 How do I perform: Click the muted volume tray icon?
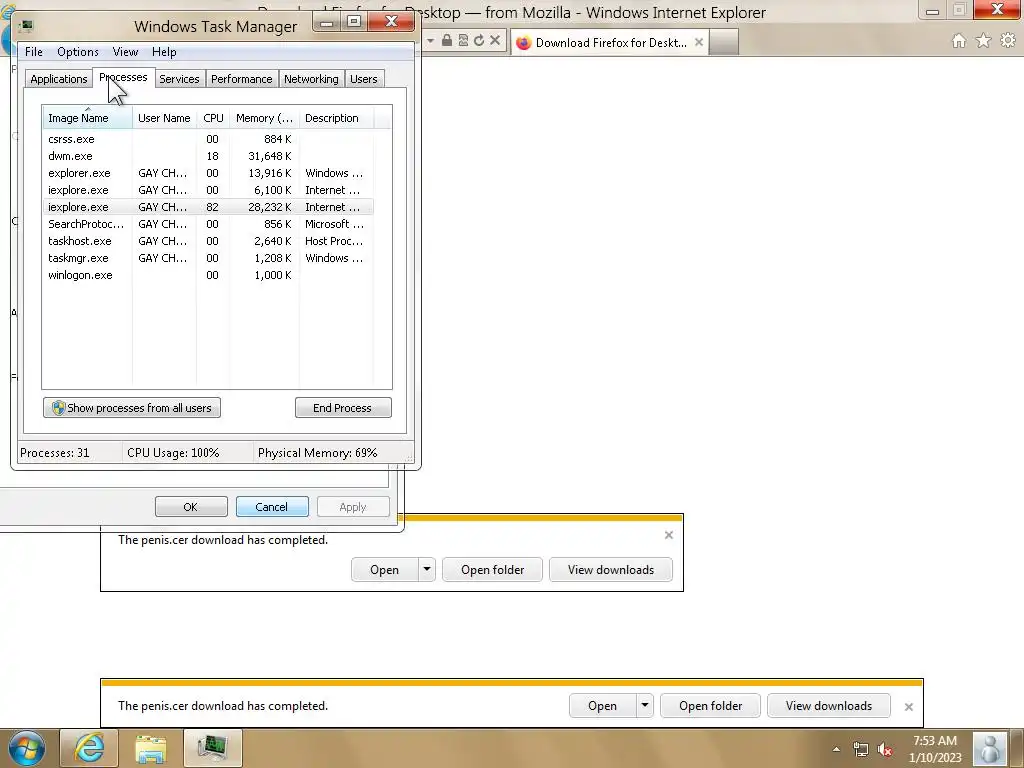pos(885,749)
